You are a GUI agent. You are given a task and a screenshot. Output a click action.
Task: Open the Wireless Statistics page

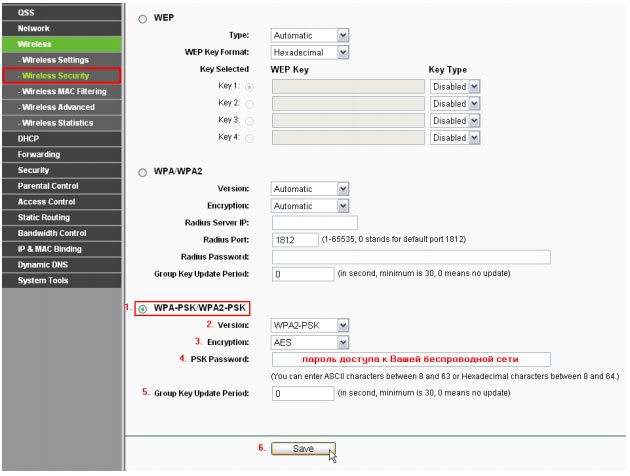(60, 123)
